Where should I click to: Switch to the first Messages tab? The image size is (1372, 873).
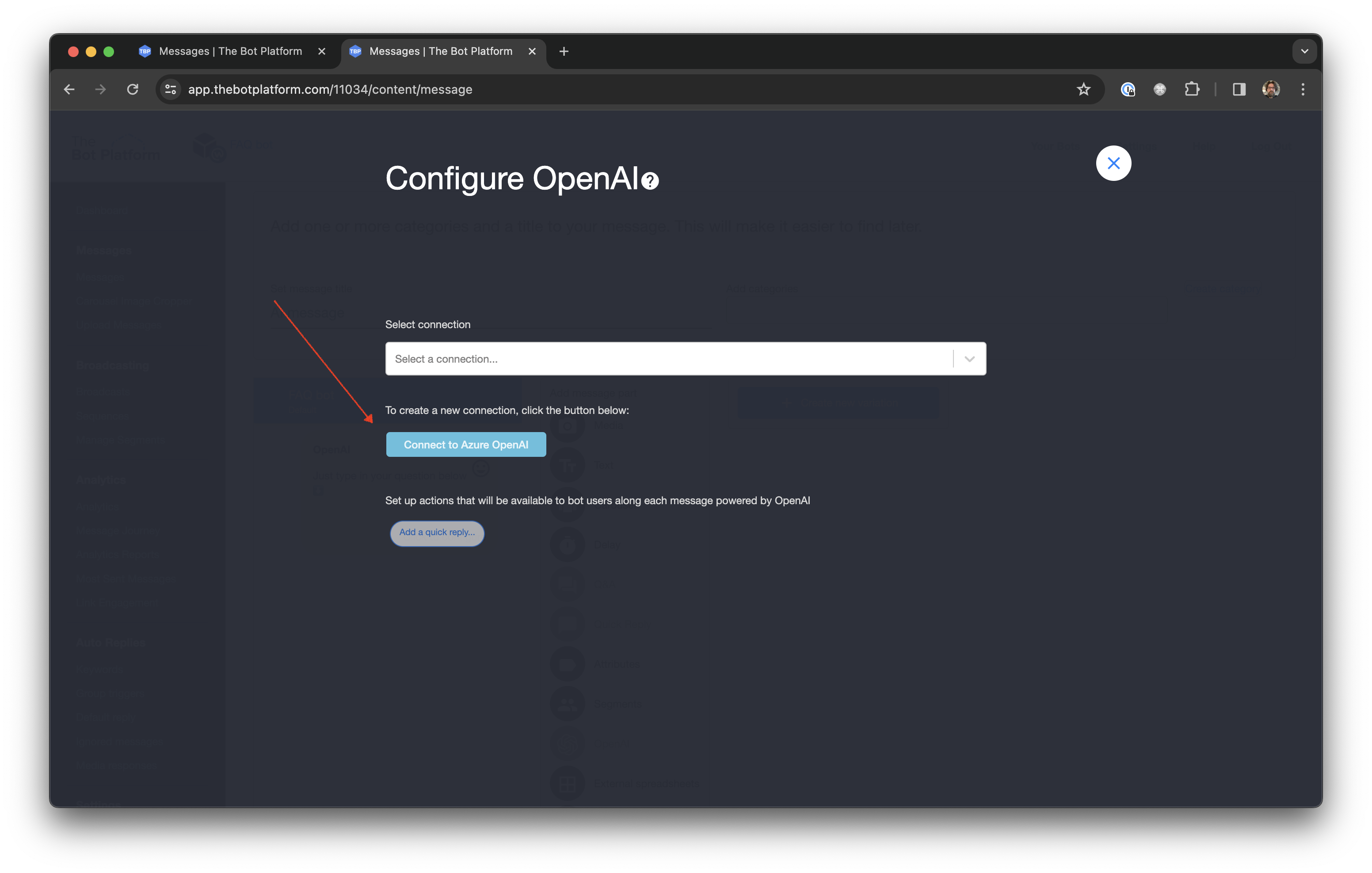[x=231, y=51]
